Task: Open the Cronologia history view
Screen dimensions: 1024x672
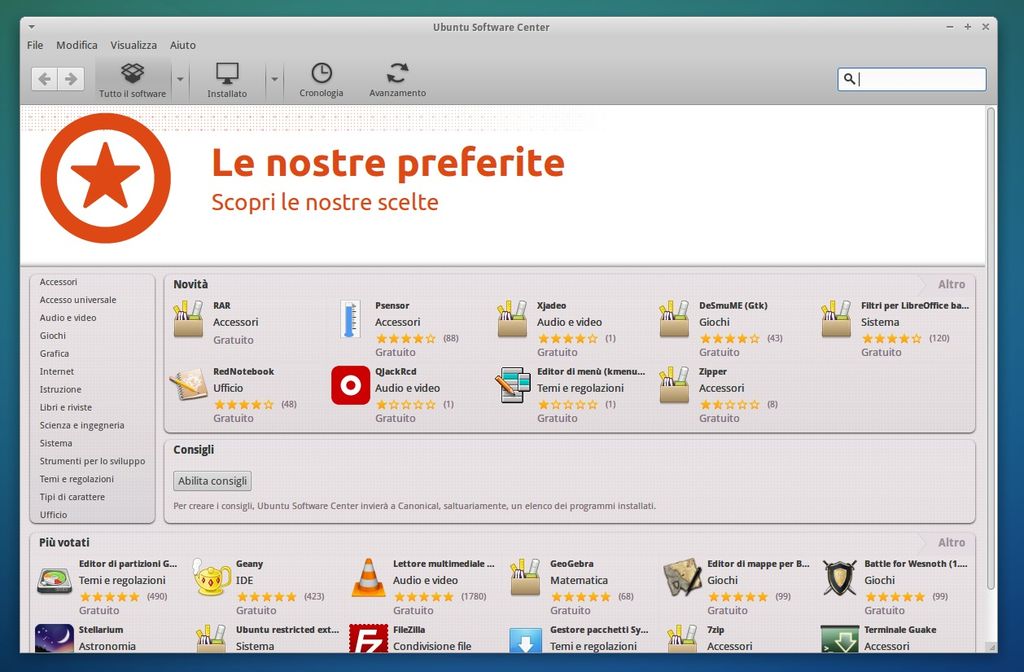Action: 321,80
